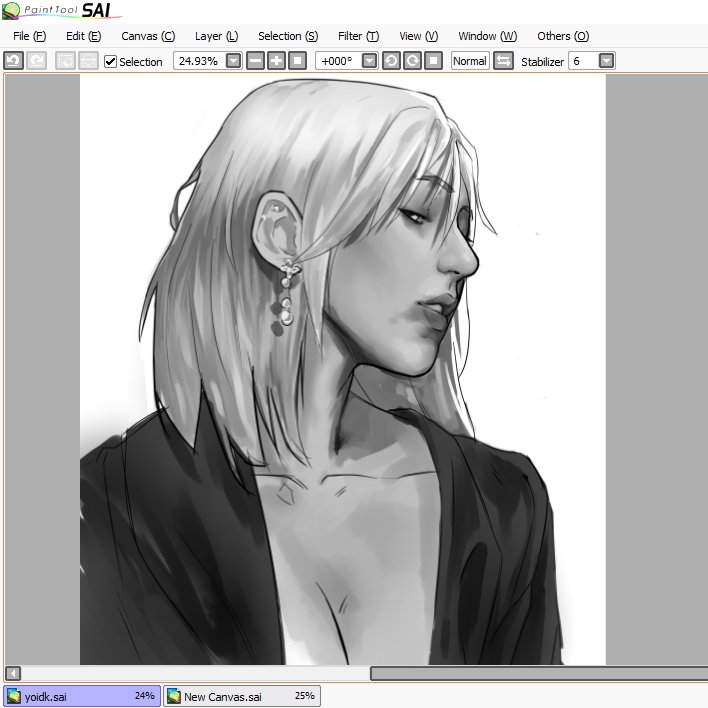Screen dimensions: 708x708
Task: Click the Redo arrow icon
Action: coord(37,61)
